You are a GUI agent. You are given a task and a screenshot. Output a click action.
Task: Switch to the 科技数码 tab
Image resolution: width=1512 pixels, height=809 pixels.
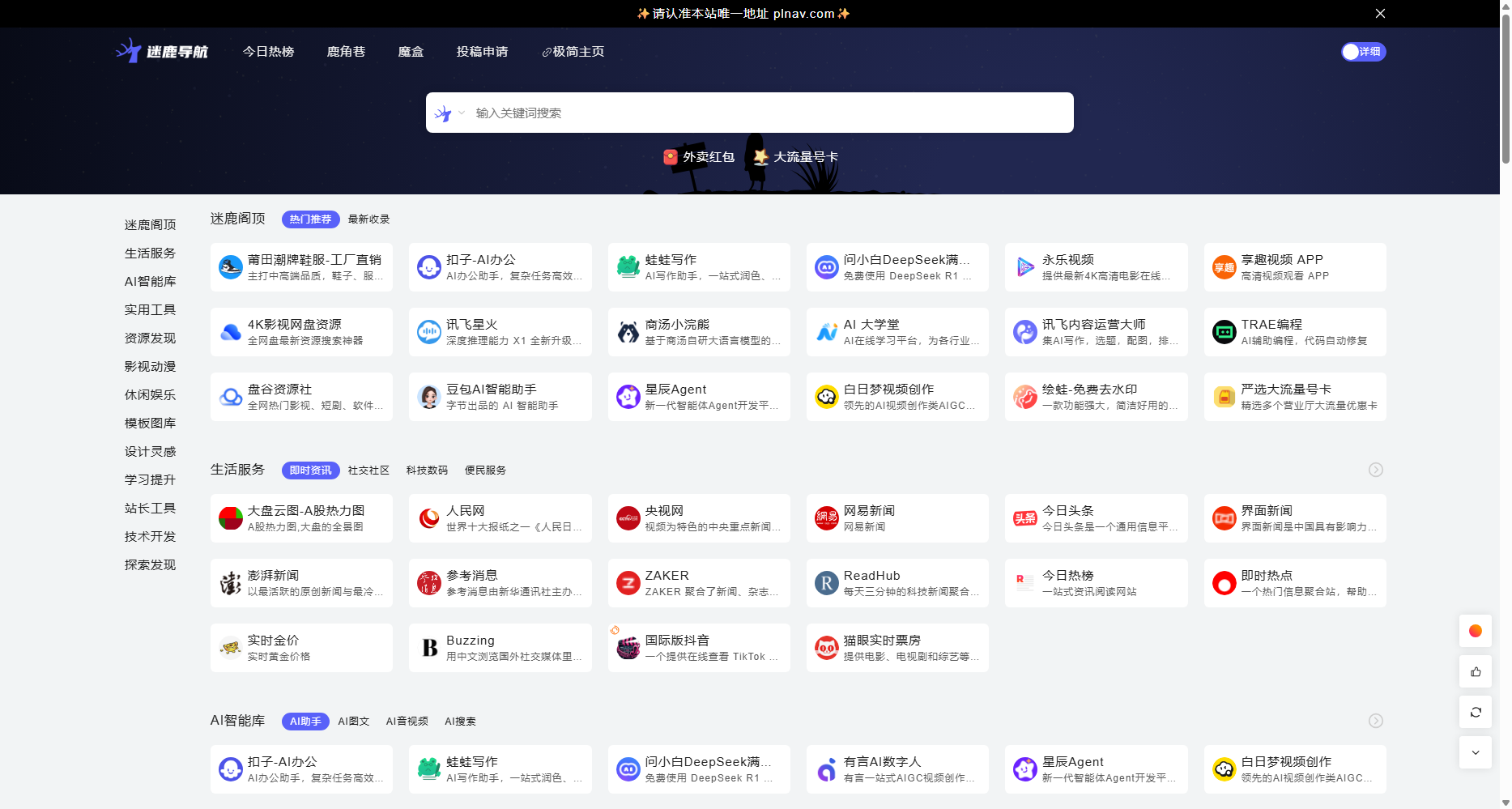click(x=428, y=470)
